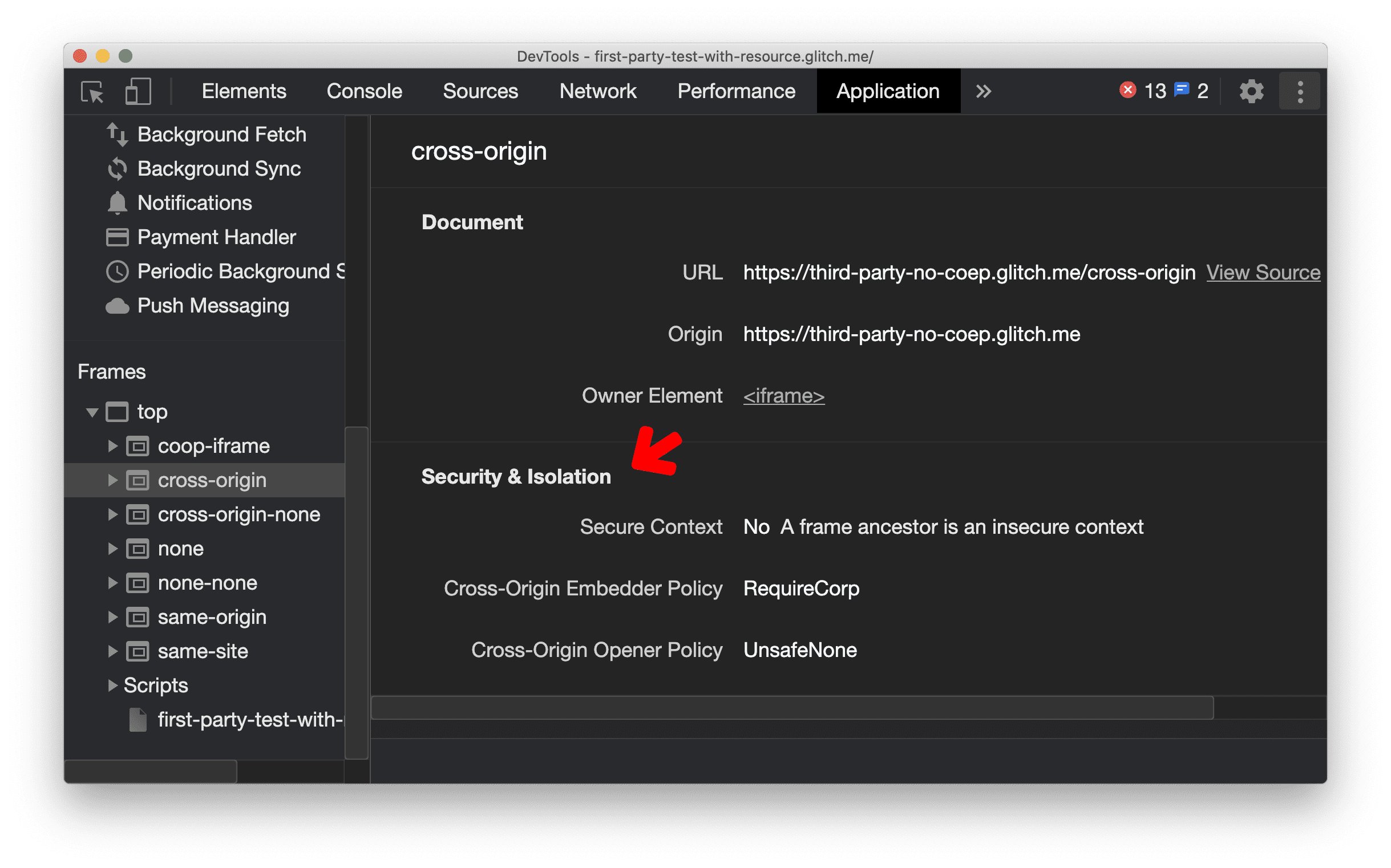Screen dimensions: 1391x868
Task: Click the overflow panel chevron icon
Action: (984, 90)
